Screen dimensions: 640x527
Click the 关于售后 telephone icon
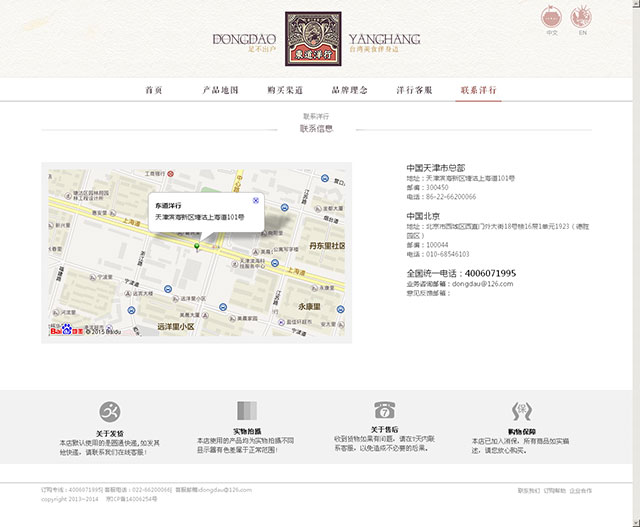coord(384,411)
